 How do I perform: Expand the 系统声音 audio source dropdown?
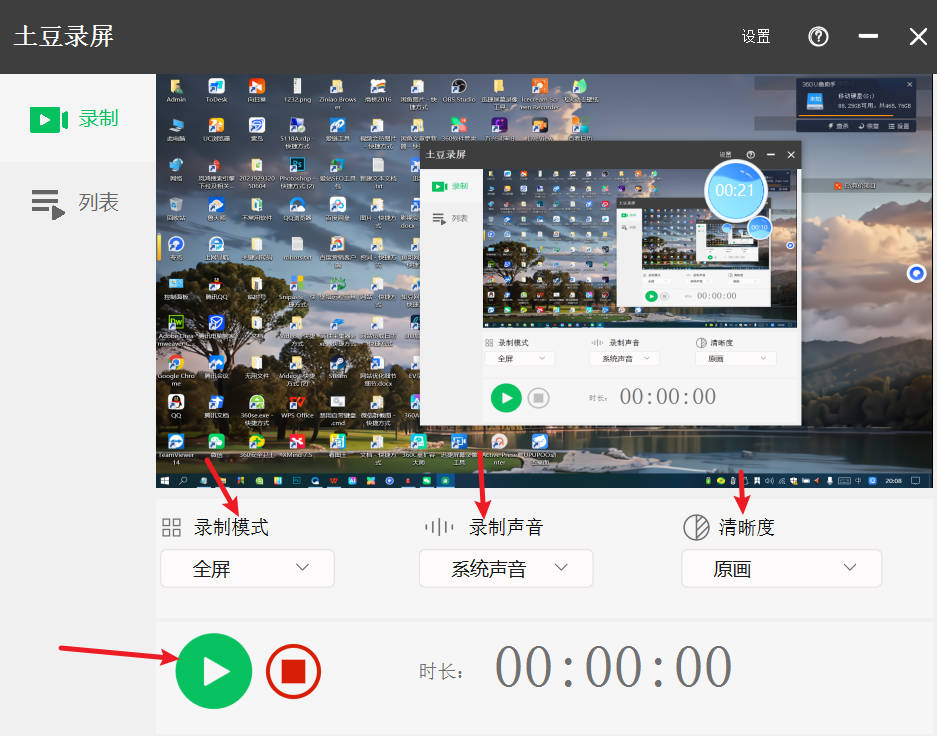(x=506, y=568)
